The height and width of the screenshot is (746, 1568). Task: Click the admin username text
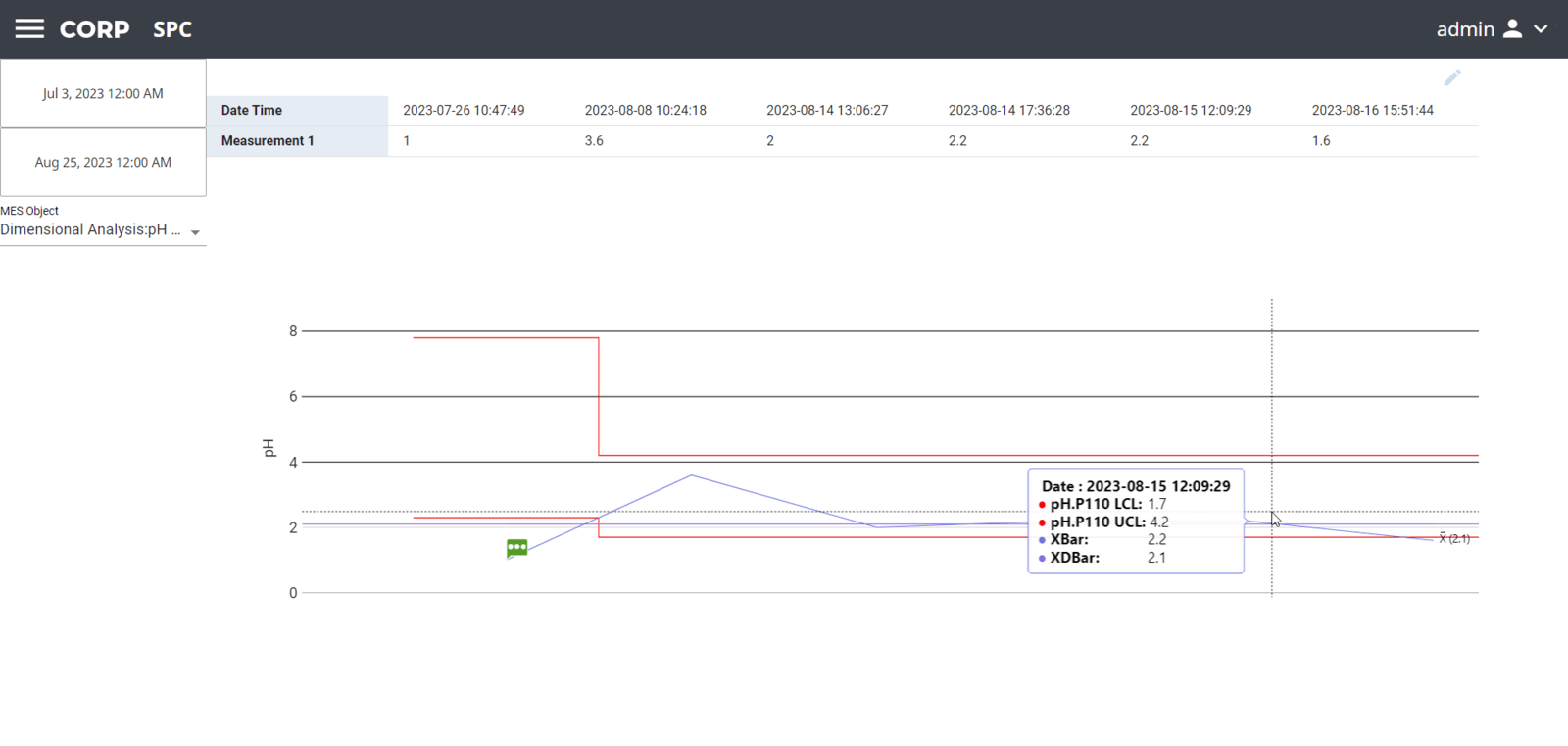(1465, 29)
